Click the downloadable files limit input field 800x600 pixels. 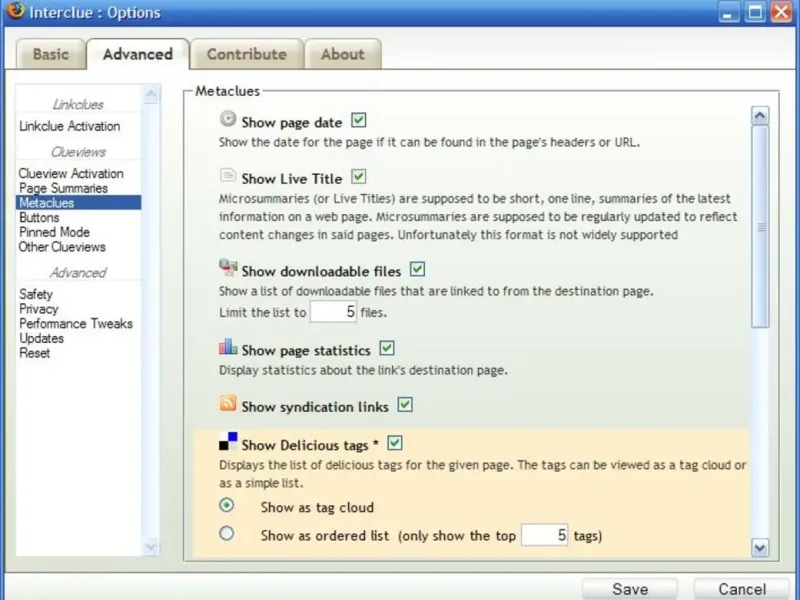[333, 312]
